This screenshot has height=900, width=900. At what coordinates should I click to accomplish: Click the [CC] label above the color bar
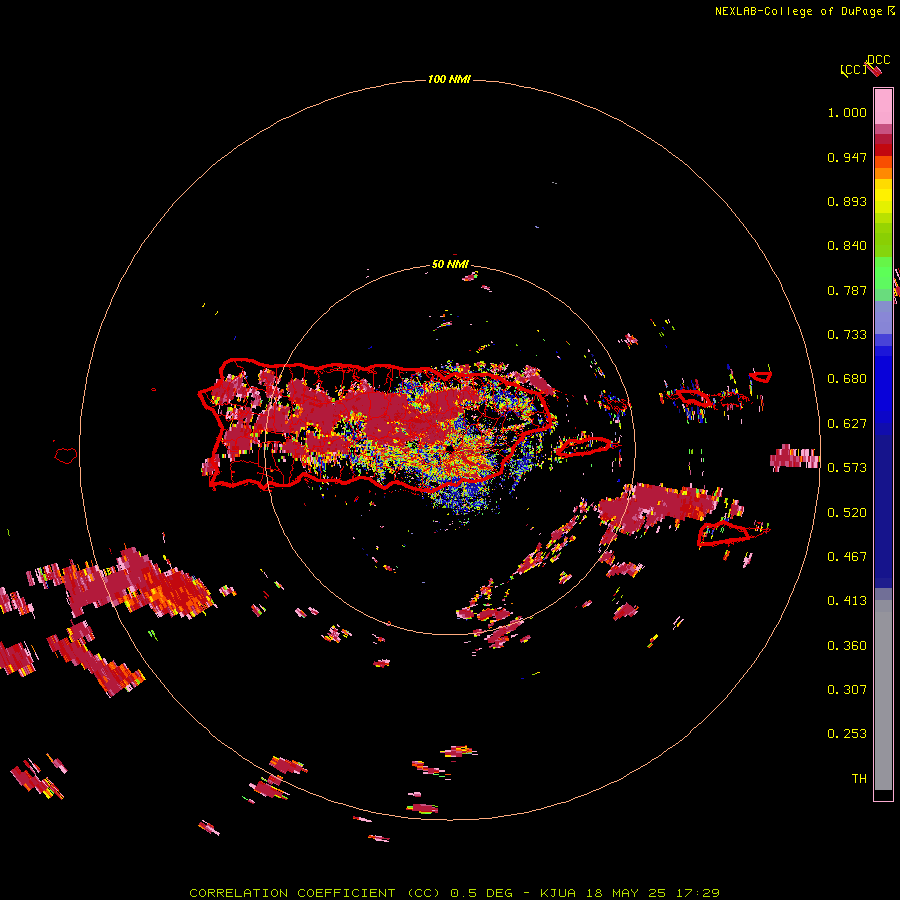pyautogui.click(x=852, y=70)
